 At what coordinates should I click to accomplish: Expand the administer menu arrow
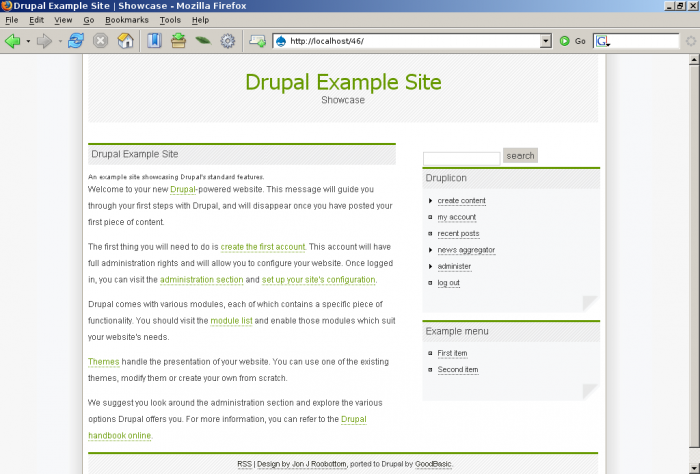coord(430,266)
